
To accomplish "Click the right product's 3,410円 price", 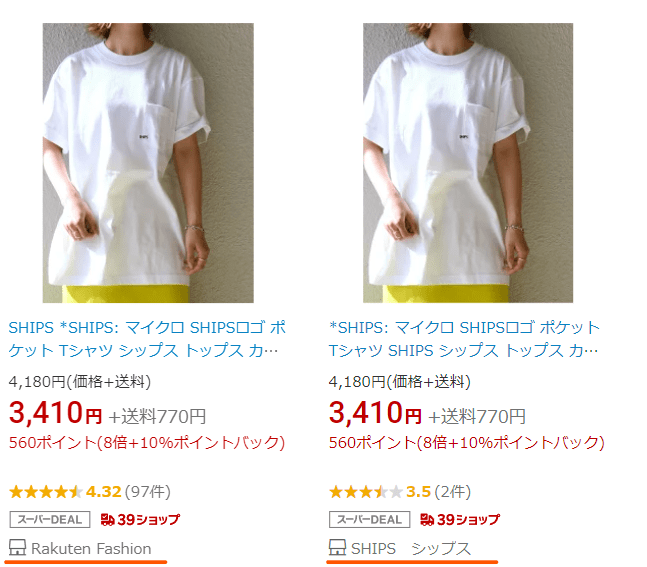I will click(375, 413).
